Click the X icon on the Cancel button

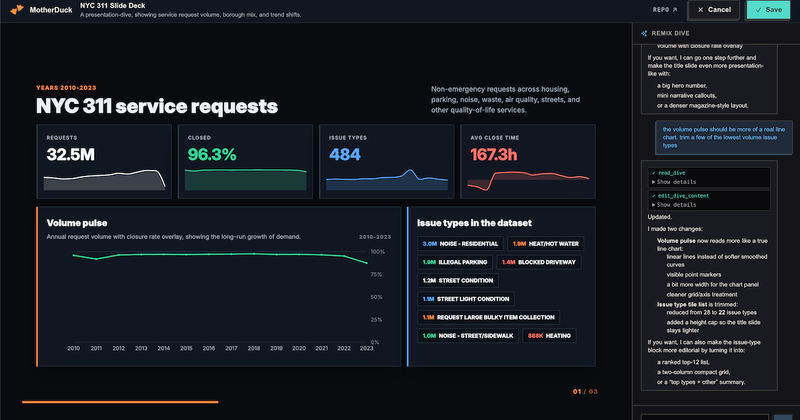[x=701, y=10]
